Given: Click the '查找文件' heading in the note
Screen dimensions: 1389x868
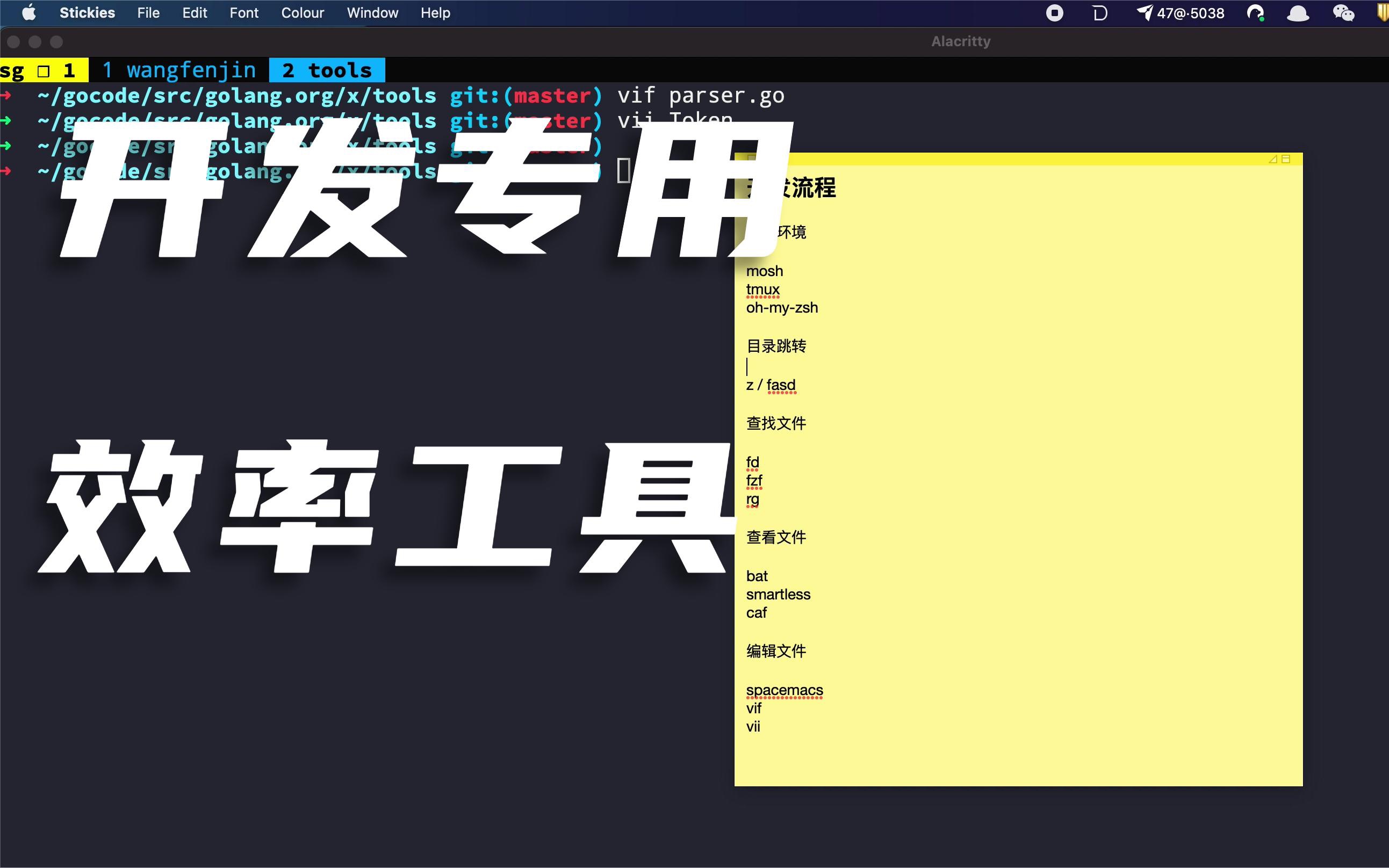Looking at the screenshot, I should coord(776,423).
